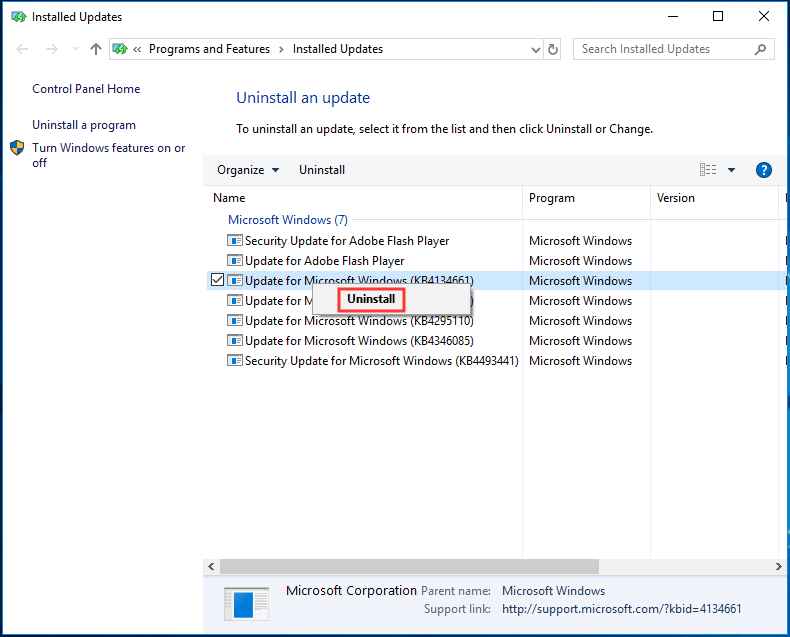Image resolution: width=790 pixels, height=637 pixels.
Task: Select Update for Adobe Flash Player row
Action: [x=324, y=261]
